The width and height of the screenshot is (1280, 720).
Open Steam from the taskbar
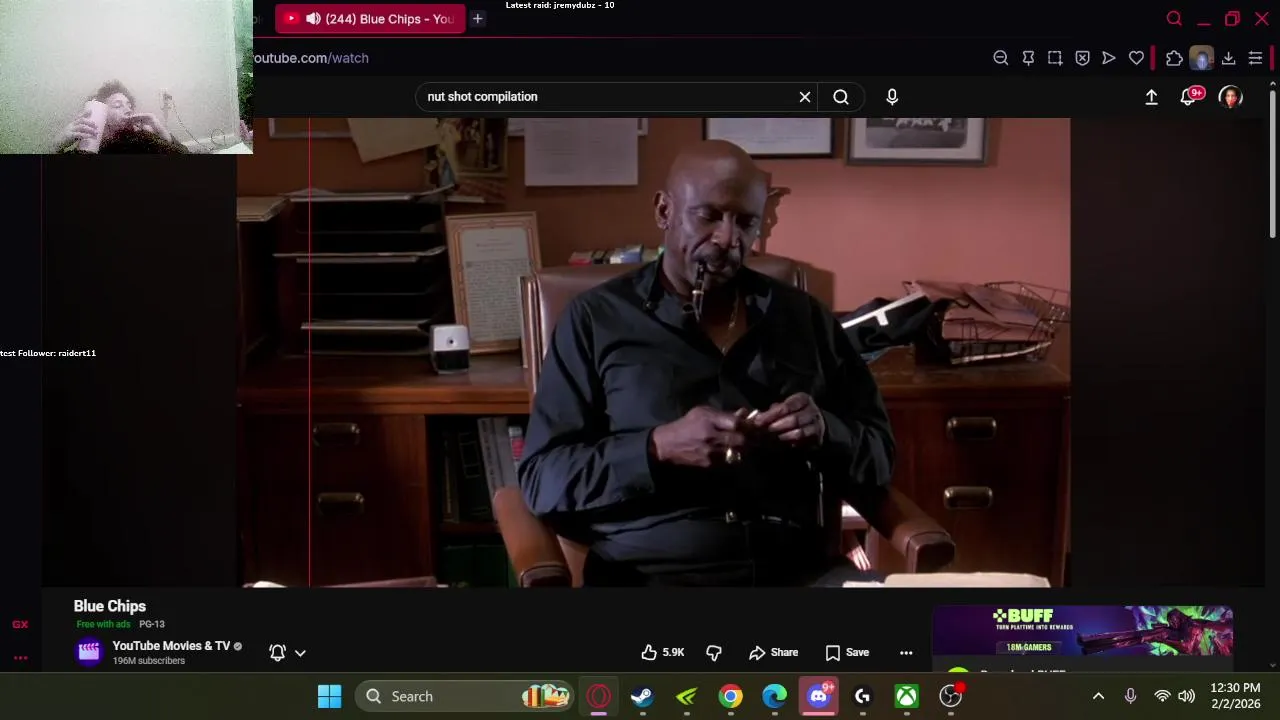(642, 696)
